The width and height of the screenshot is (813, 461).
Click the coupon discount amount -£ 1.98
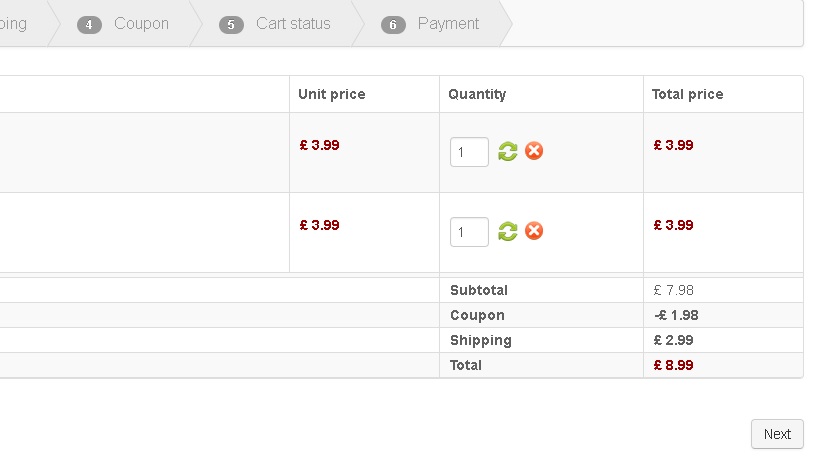point(676,315)
